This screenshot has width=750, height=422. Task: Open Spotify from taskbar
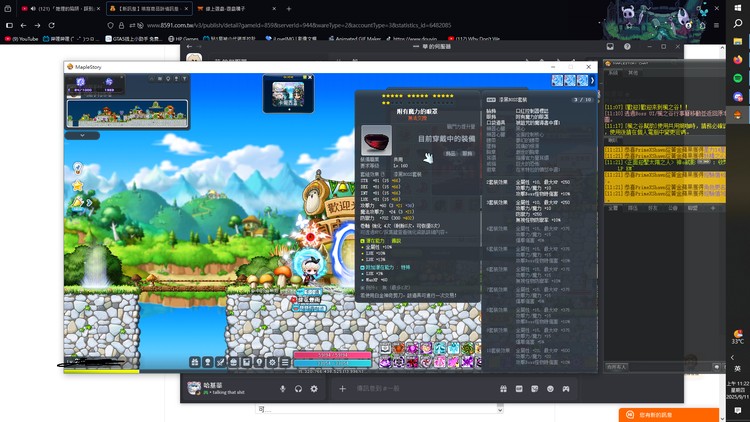pyautogui.click(x=738, y=78)
